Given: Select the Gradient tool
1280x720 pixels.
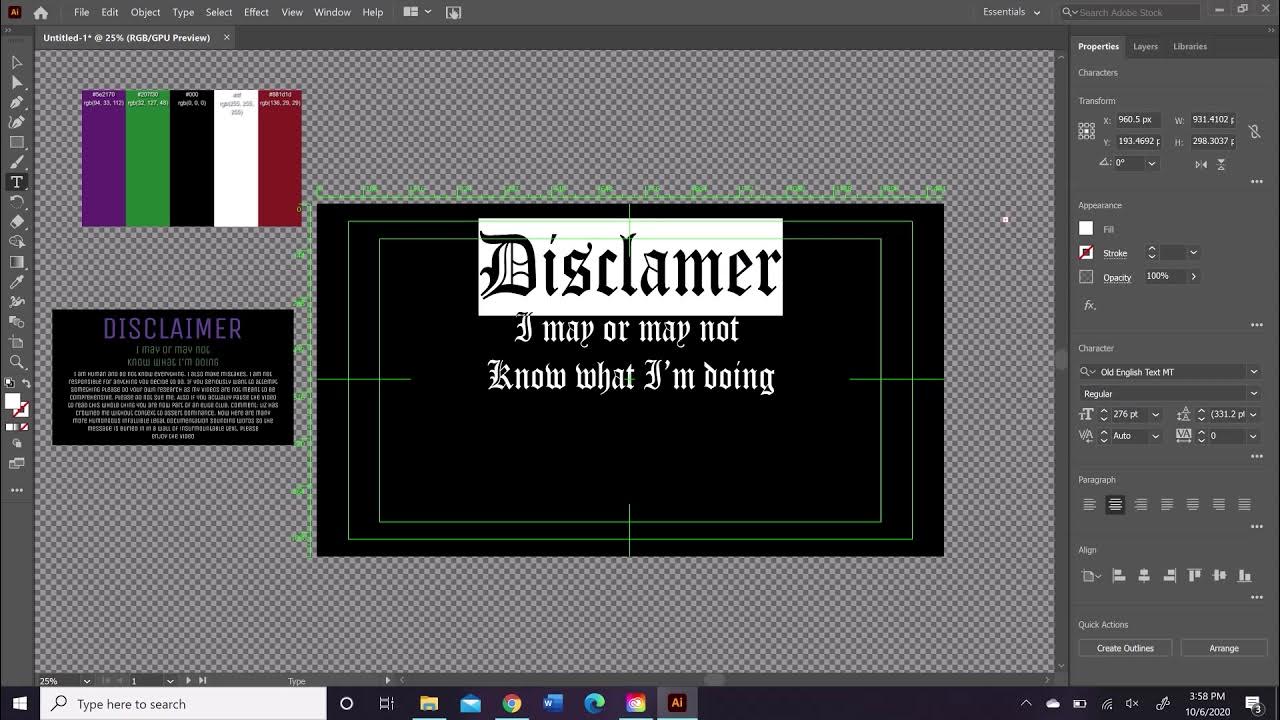Looking at the screenshot, I should pos(17,262).
